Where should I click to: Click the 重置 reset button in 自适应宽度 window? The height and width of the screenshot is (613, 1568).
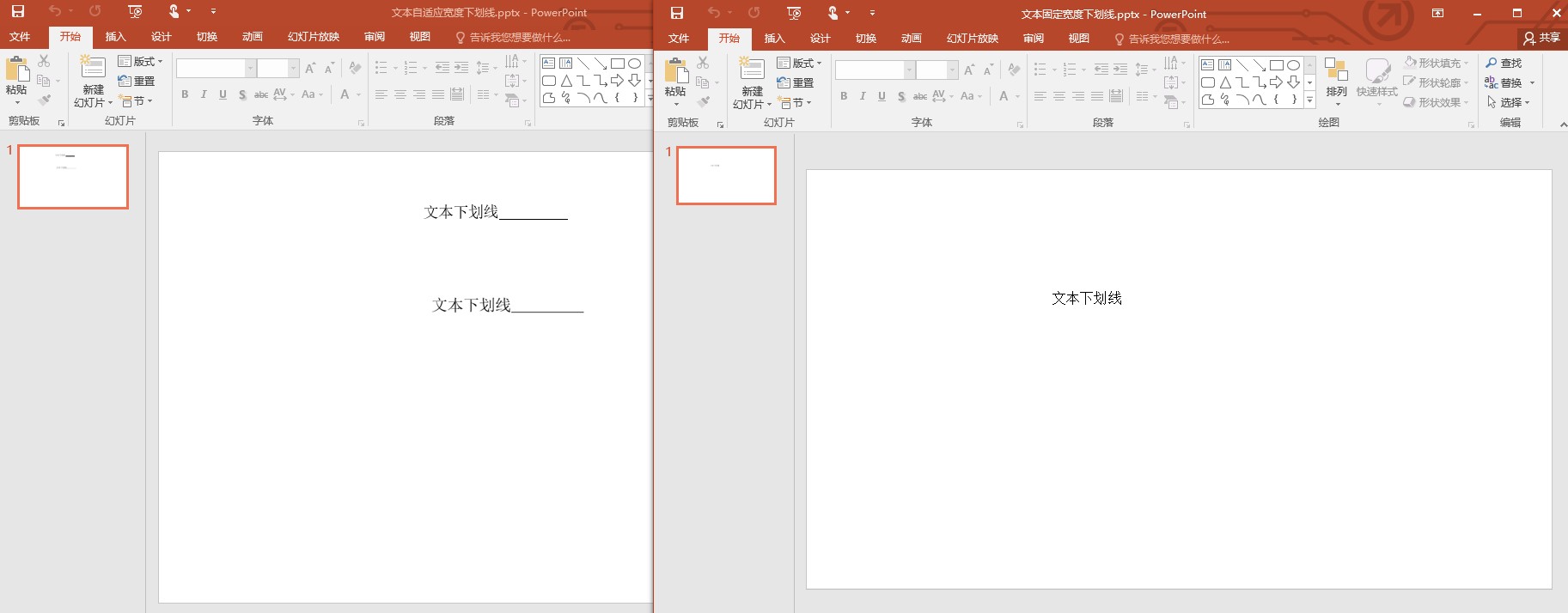point(137,81)
